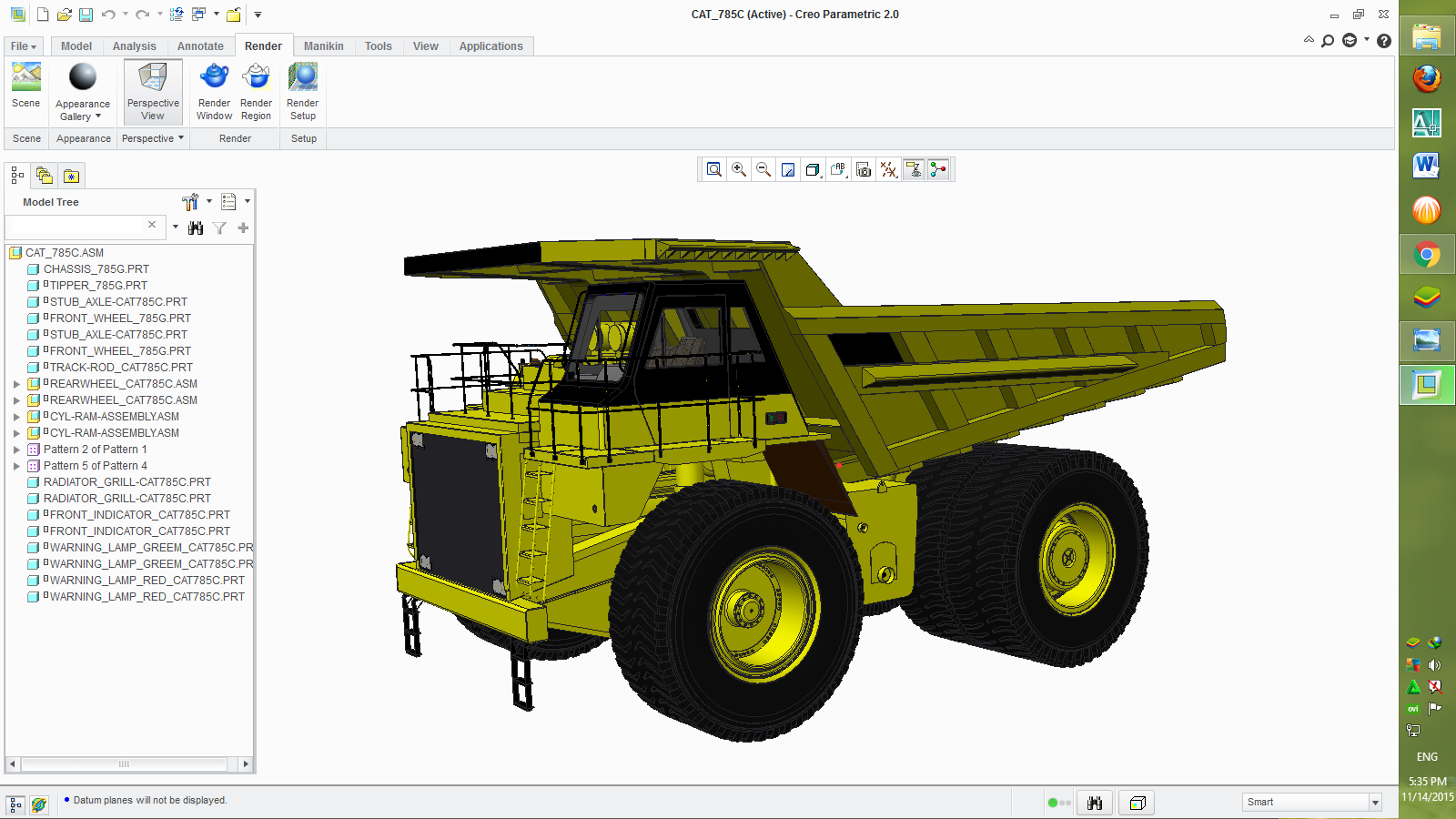This screenshot has width=1456, height=819.
Task: Undo the last action
Action: [108, 15]
